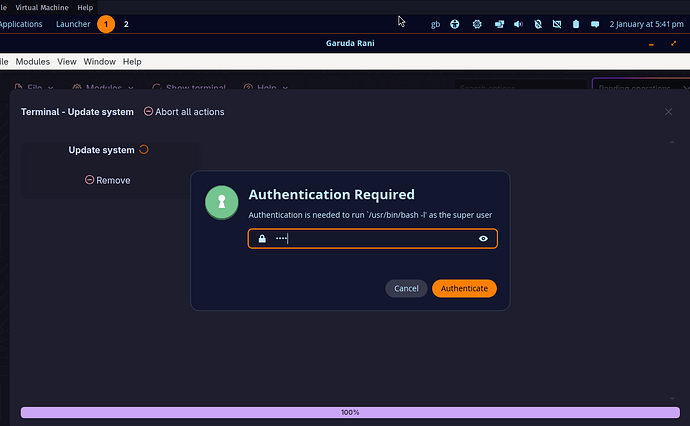
Task: Close the Terminal - Update system panel
Action: [668, 112]
